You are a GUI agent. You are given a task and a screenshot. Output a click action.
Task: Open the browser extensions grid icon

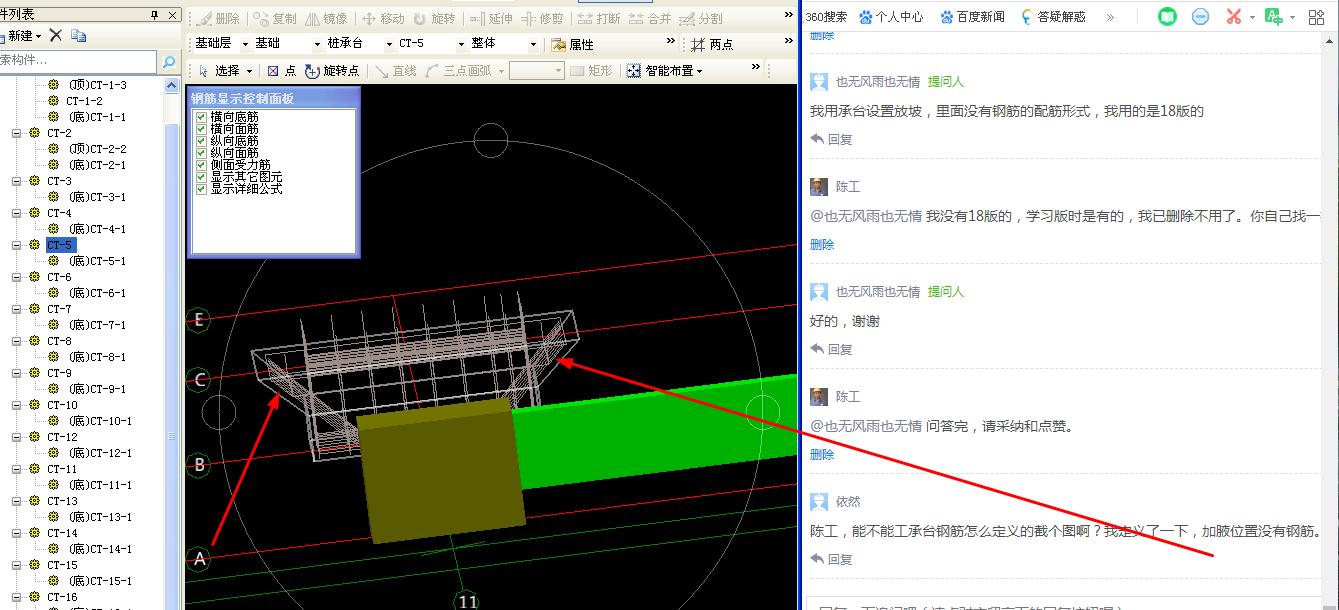click(1316, 17)
